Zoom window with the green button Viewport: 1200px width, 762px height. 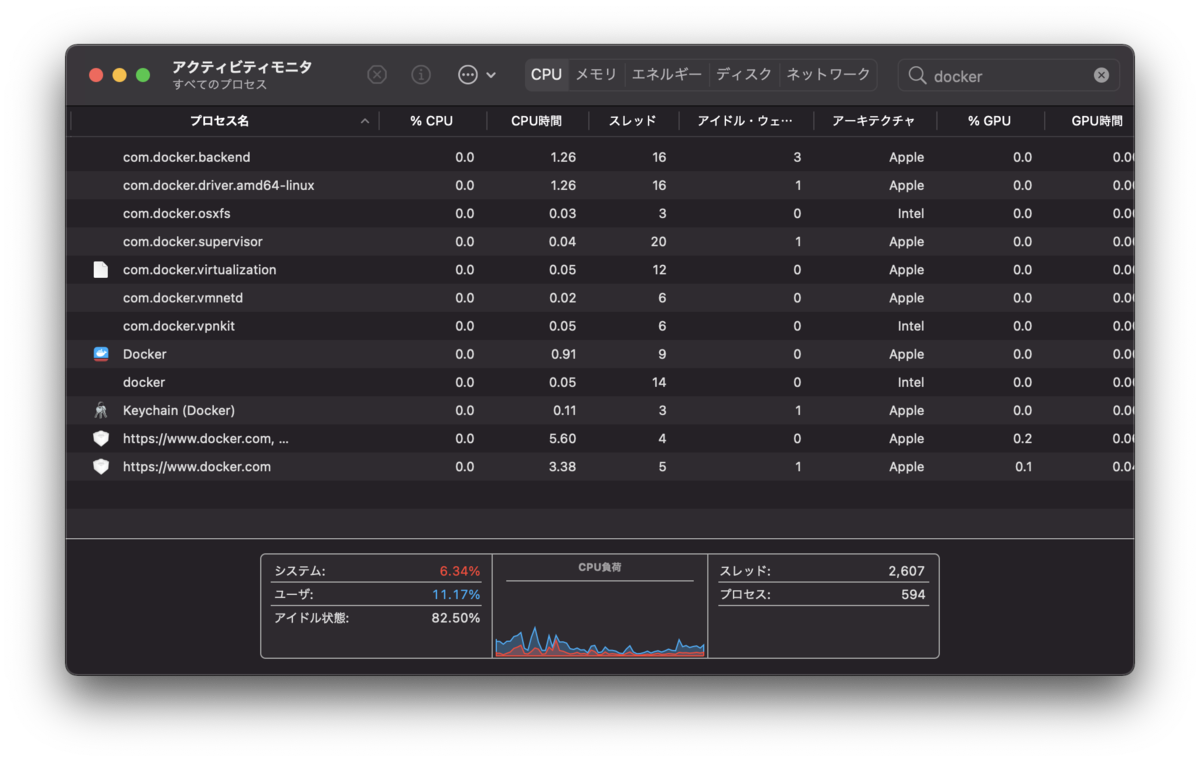pos(143,75)
